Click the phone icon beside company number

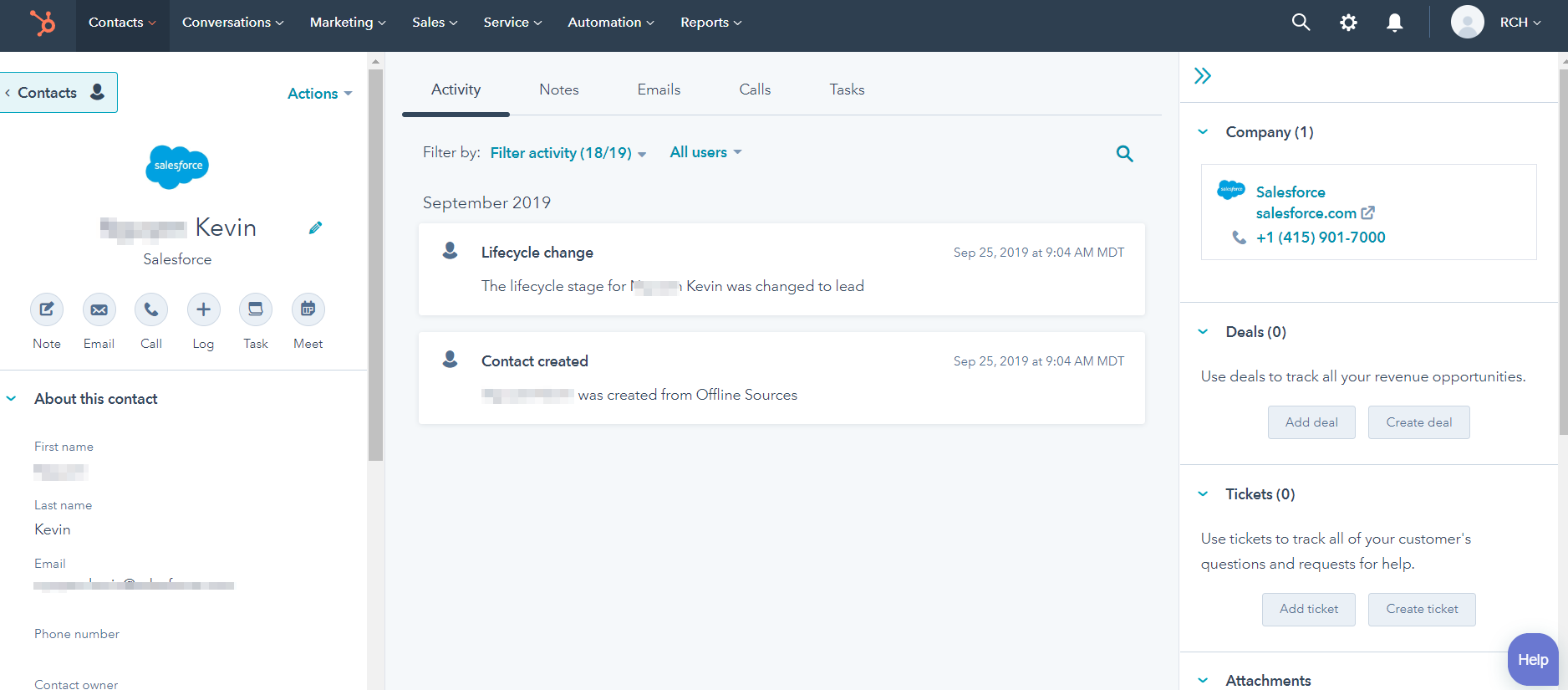pos(1240,238)
